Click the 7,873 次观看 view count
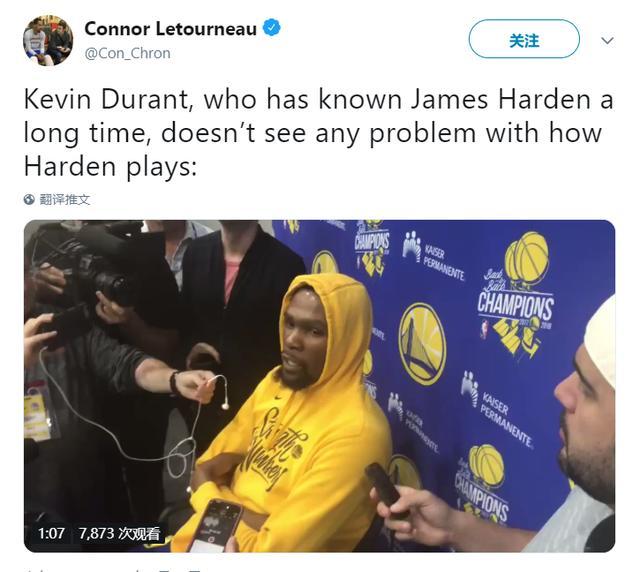Image resolution: width=640 pixels, height=572 pixels. point(119,533)
